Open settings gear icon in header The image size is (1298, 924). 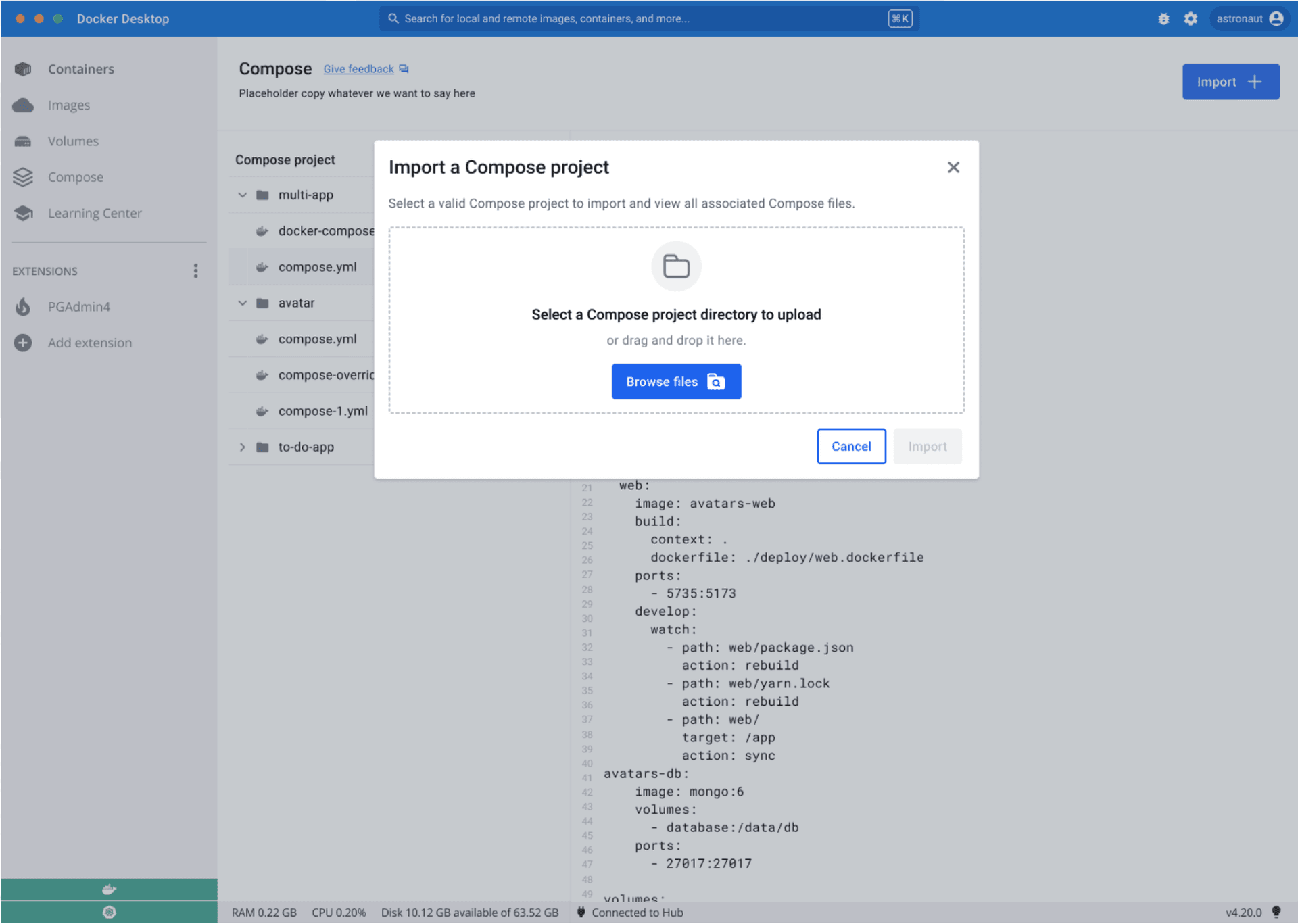click(x=1191, y=19)
